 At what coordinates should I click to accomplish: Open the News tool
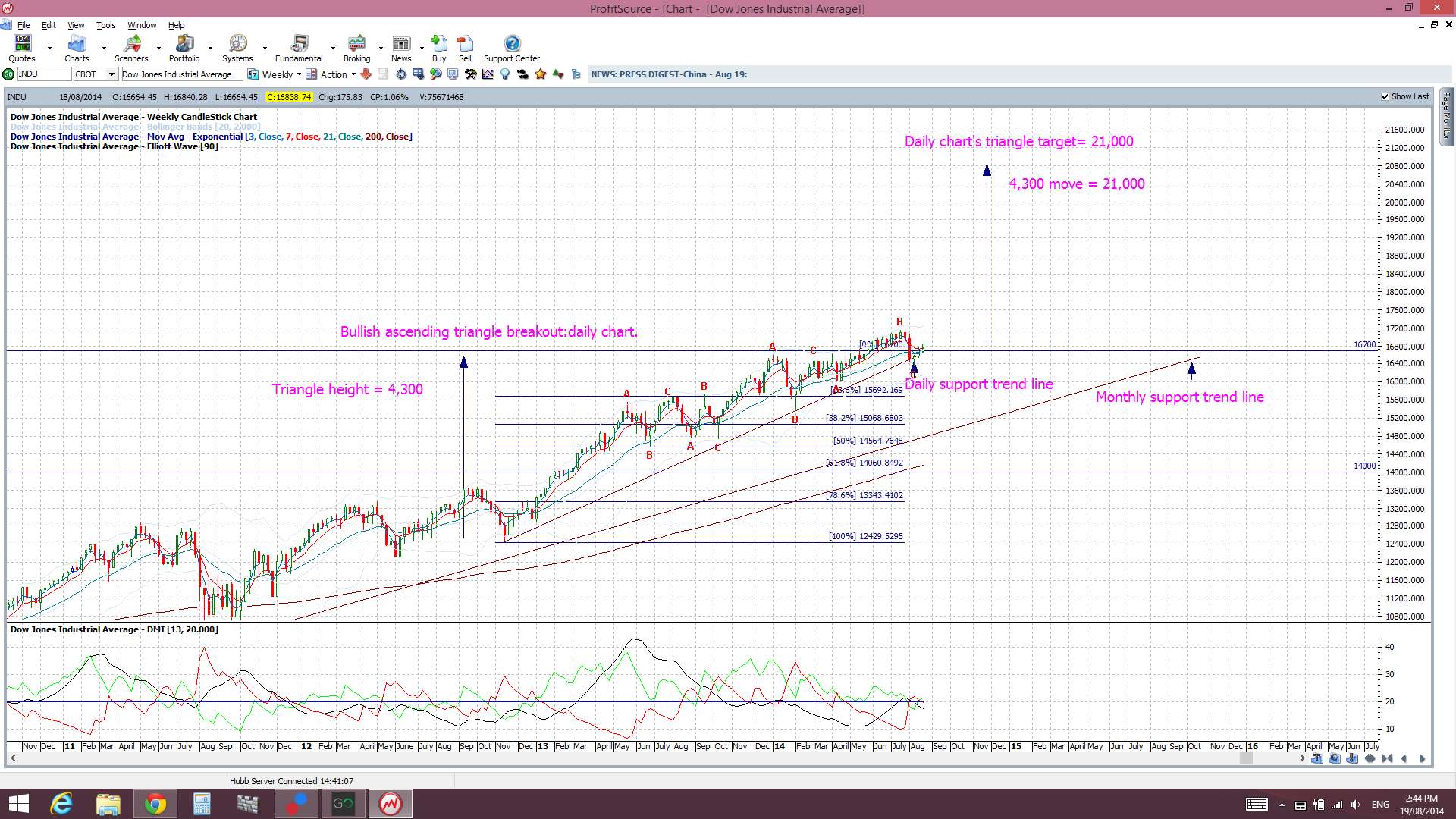click(401, 49)
